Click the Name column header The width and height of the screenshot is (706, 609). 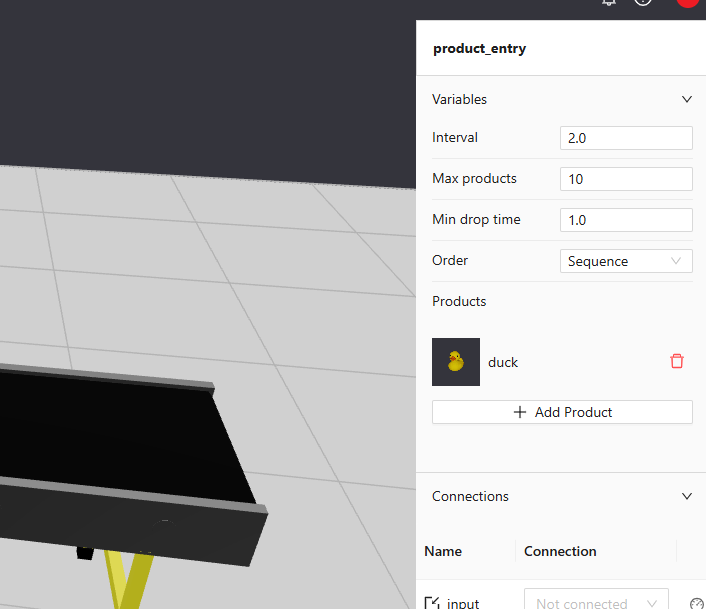(443, 551)
